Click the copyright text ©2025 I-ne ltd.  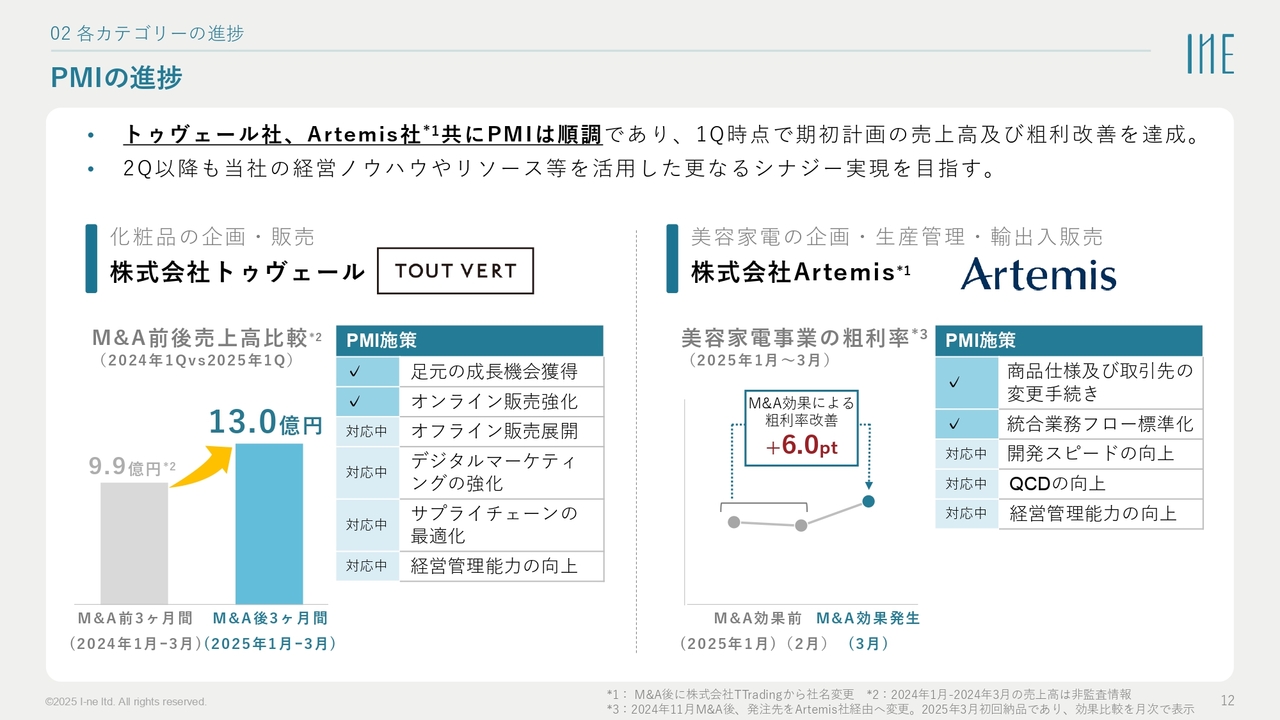pos(126,702)
